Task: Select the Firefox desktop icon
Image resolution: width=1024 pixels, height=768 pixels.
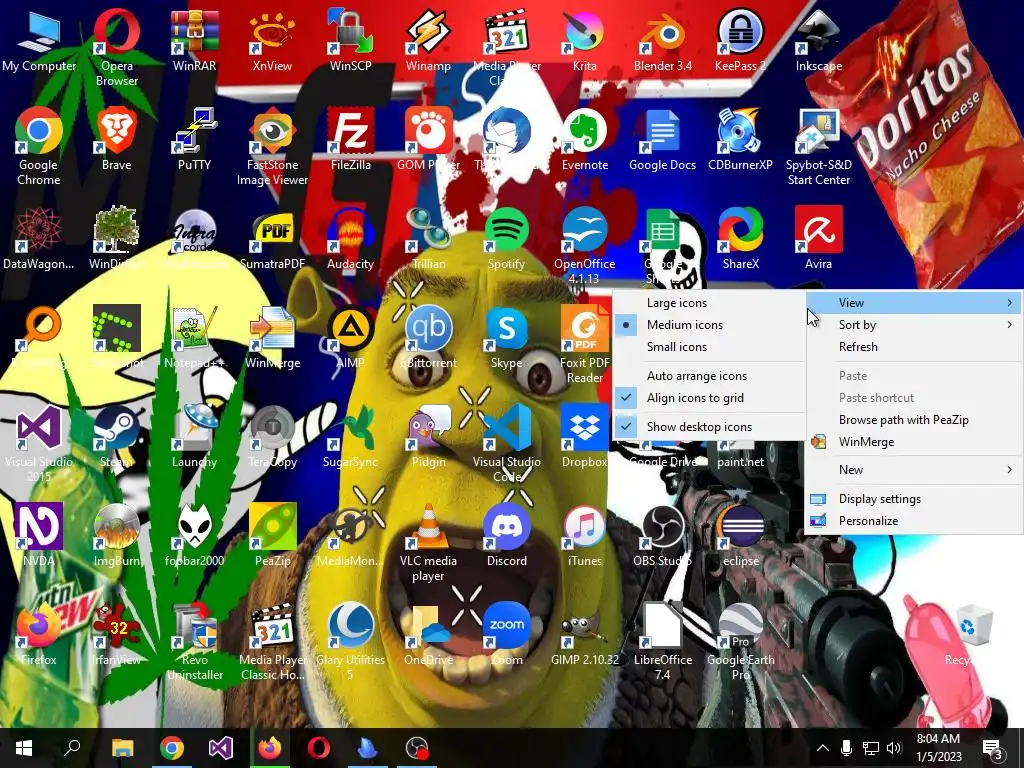Action: point(39,634)
